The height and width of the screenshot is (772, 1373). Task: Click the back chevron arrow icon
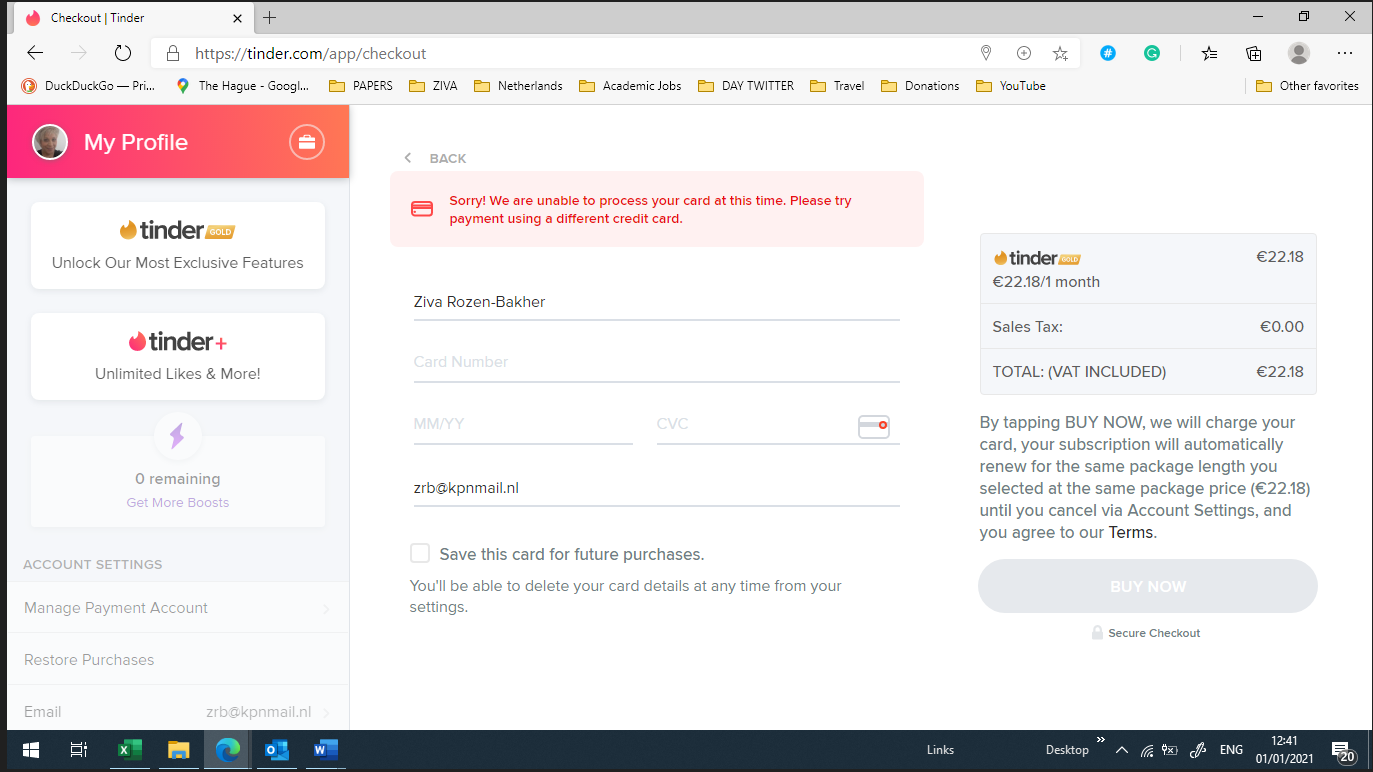click(407, 158)
